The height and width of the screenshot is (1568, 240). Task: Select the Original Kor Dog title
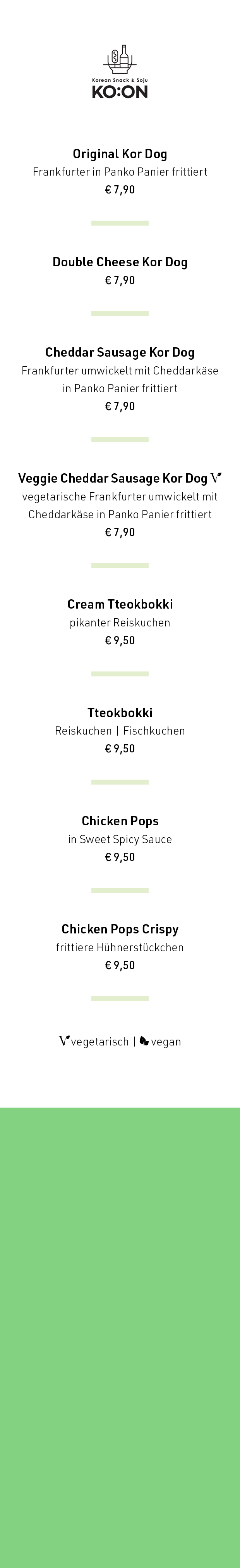(x=120, y=154)
